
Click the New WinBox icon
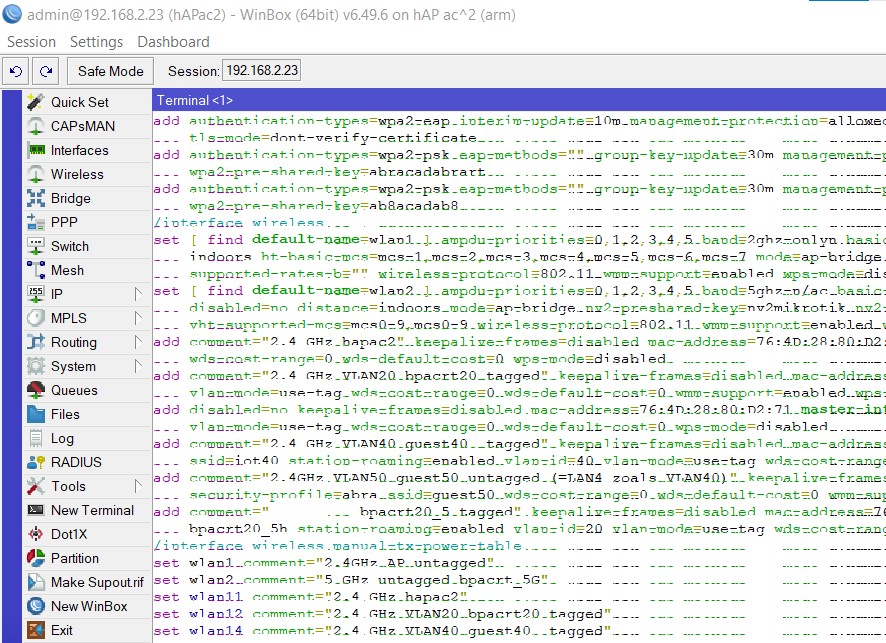coord(36,606)
